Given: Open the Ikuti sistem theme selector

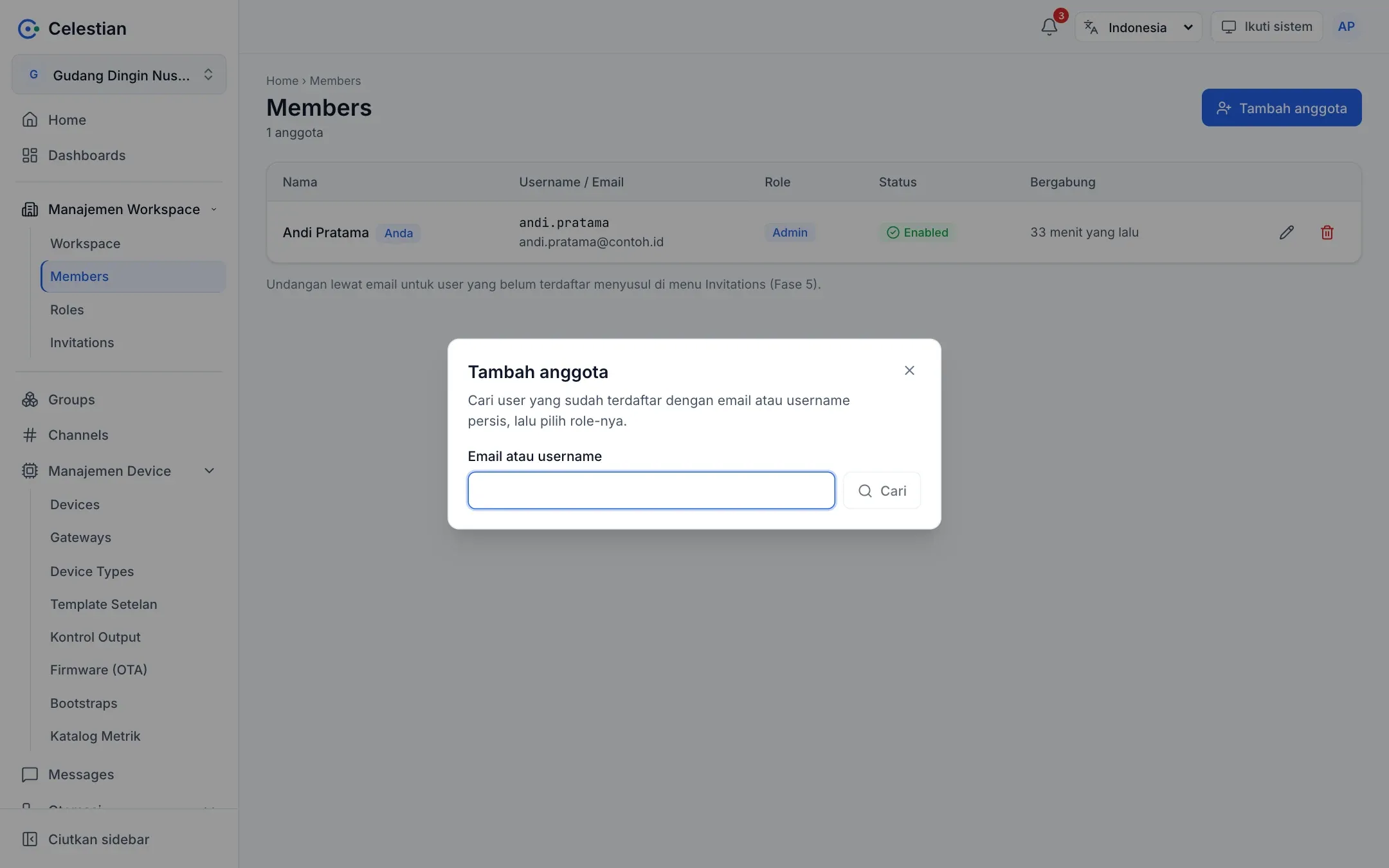Looking at the screenshot, I should (x=1266, y=27).
